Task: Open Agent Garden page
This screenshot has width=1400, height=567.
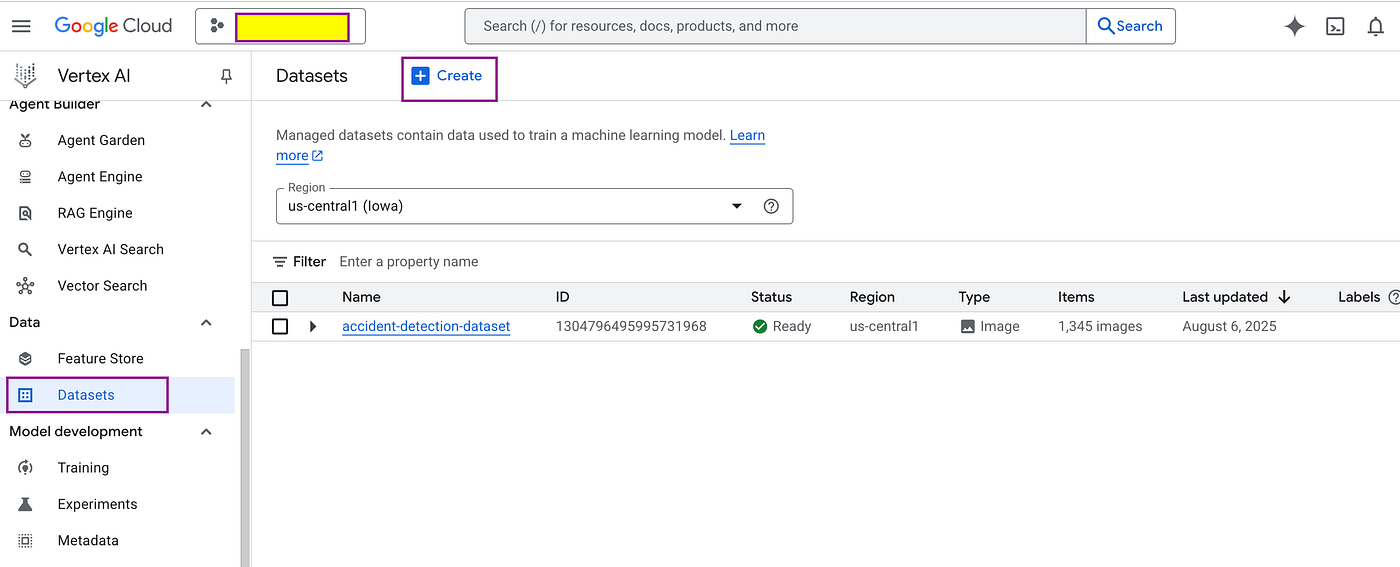Action: coord(101,140)
